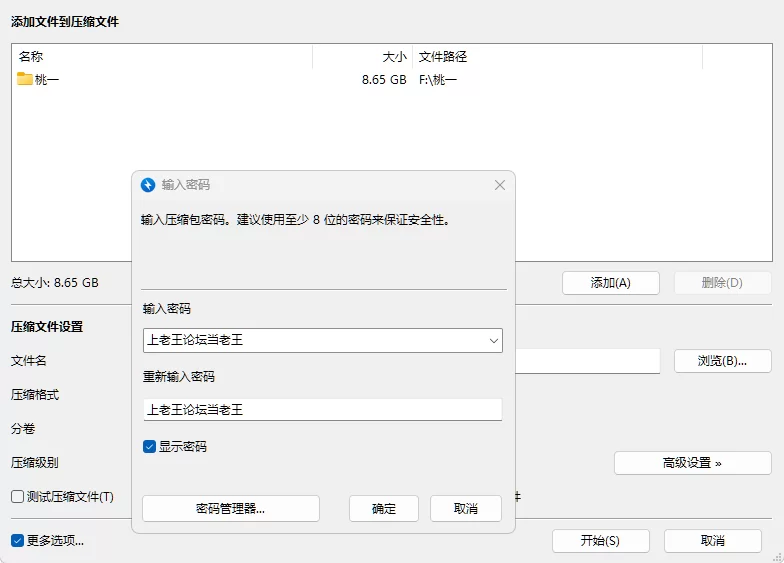784x563 pixels.
Task: Toggle the 更多选项... checkbox
Action: pyautogui.click(x=18, y=540)
